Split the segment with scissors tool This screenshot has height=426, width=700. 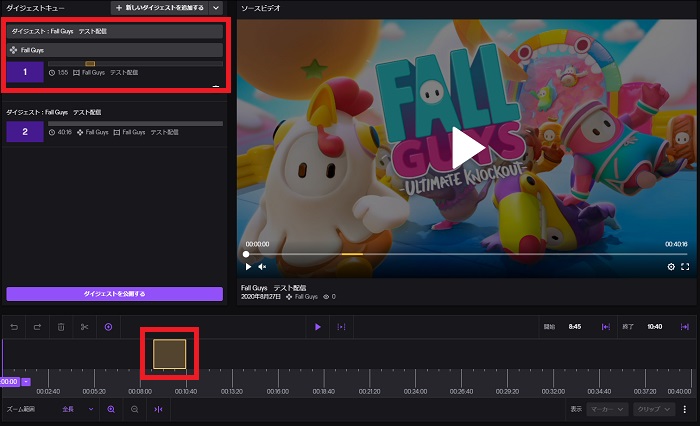click(84, 327)
